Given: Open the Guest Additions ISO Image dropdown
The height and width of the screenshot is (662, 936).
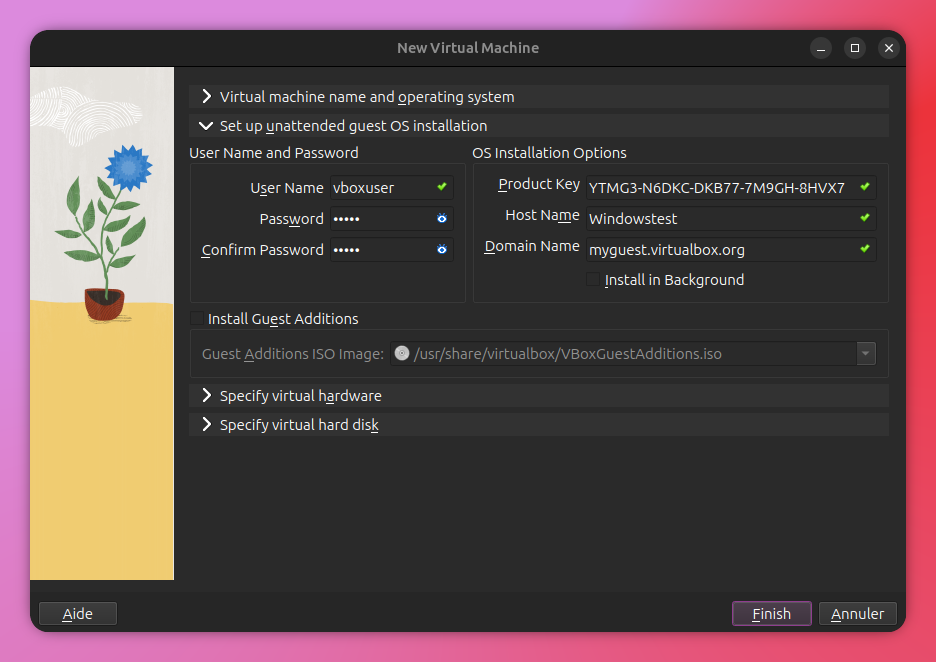Looking at the screenshot, I should coord(866,353).
